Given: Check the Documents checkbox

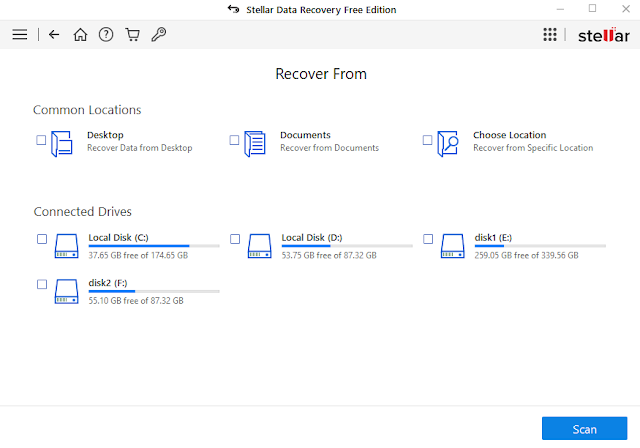Looking at the screenshot, I should tap(234, 140).
